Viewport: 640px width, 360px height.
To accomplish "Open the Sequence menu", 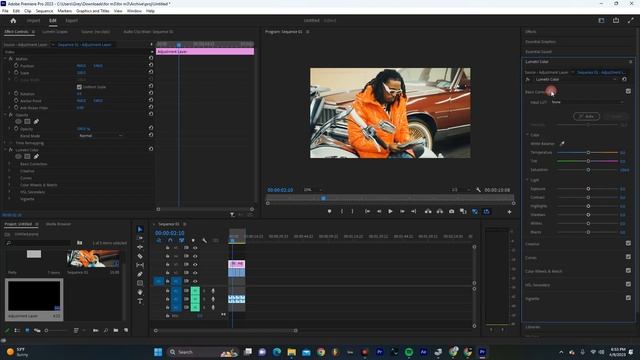I will 44,11.
